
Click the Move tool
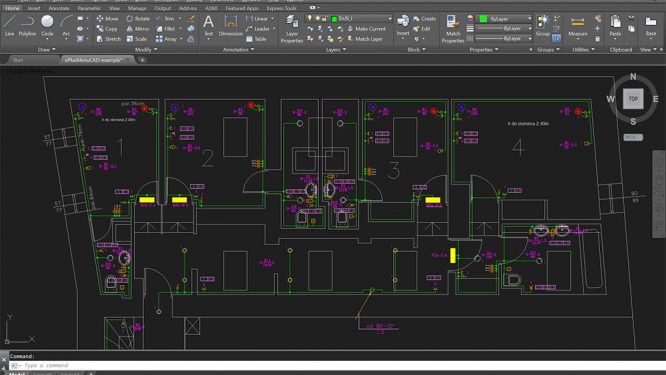[107, 19]
